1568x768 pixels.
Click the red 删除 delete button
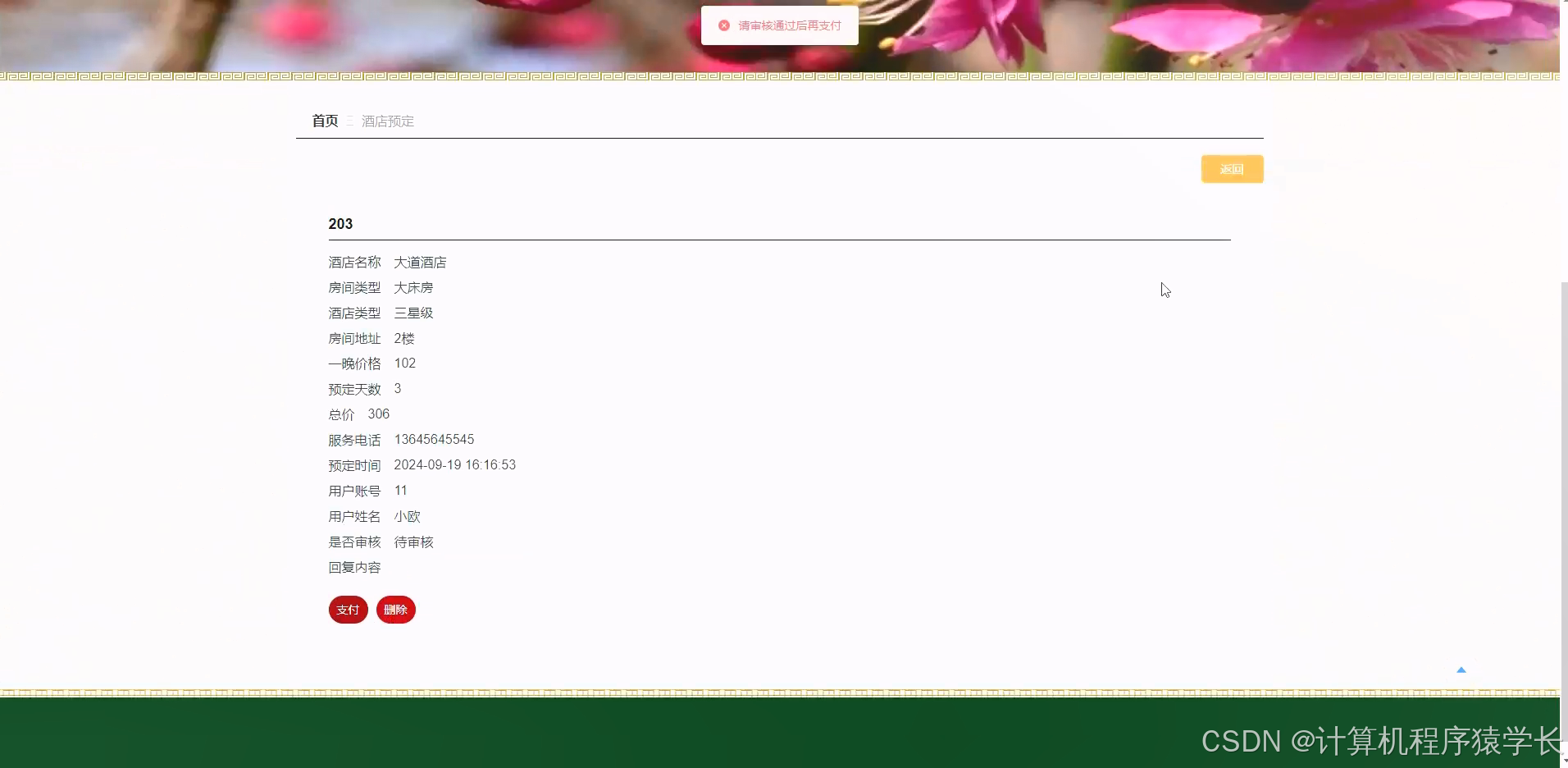395,610
